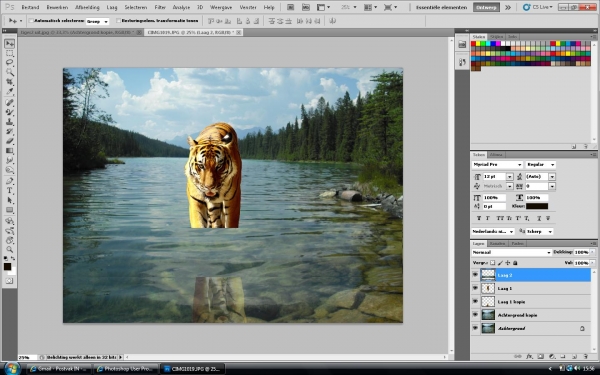This screenshot has width=600, height=375.
Task: Click the foreground color swatch
Action: tap(7, 267)
